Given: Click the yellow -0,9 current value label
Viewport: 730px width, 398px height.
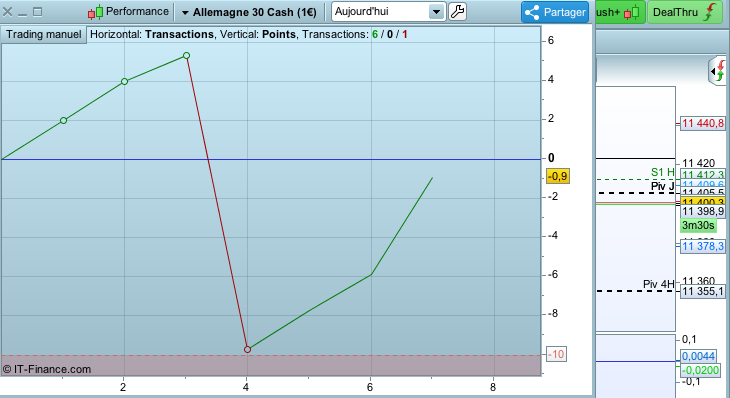Looking at the screenshot, I should 557,176.
